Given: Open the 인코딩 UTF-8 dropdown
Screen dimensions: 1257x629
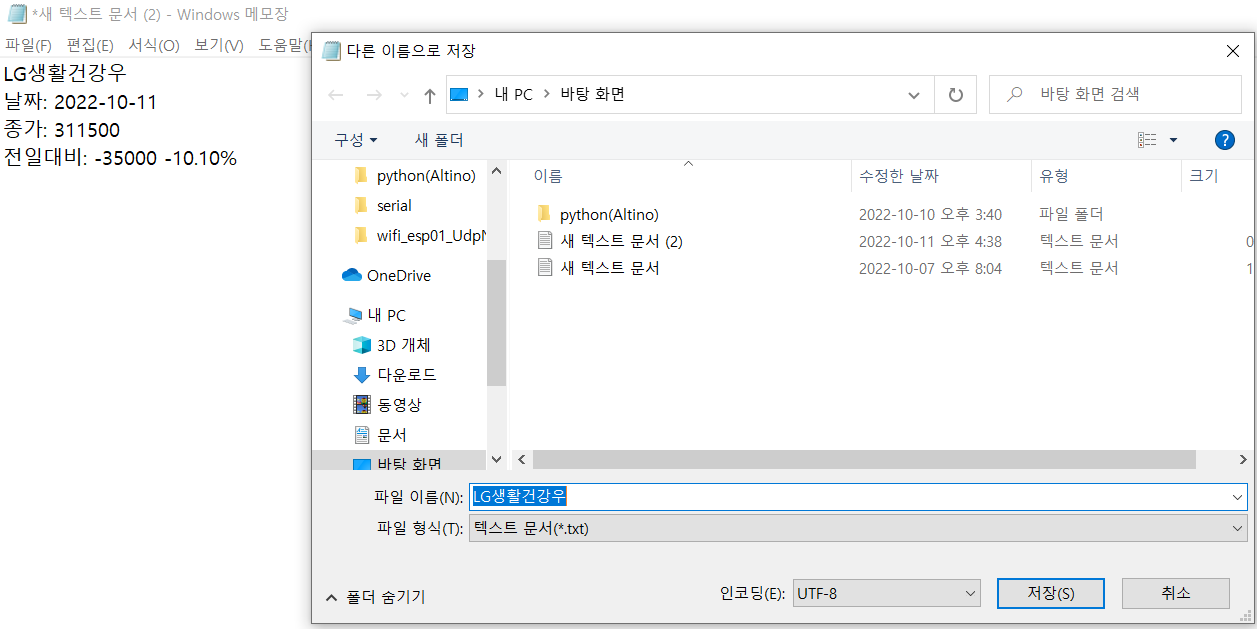Looking at the screenshot, I should [x=886, y=593].
